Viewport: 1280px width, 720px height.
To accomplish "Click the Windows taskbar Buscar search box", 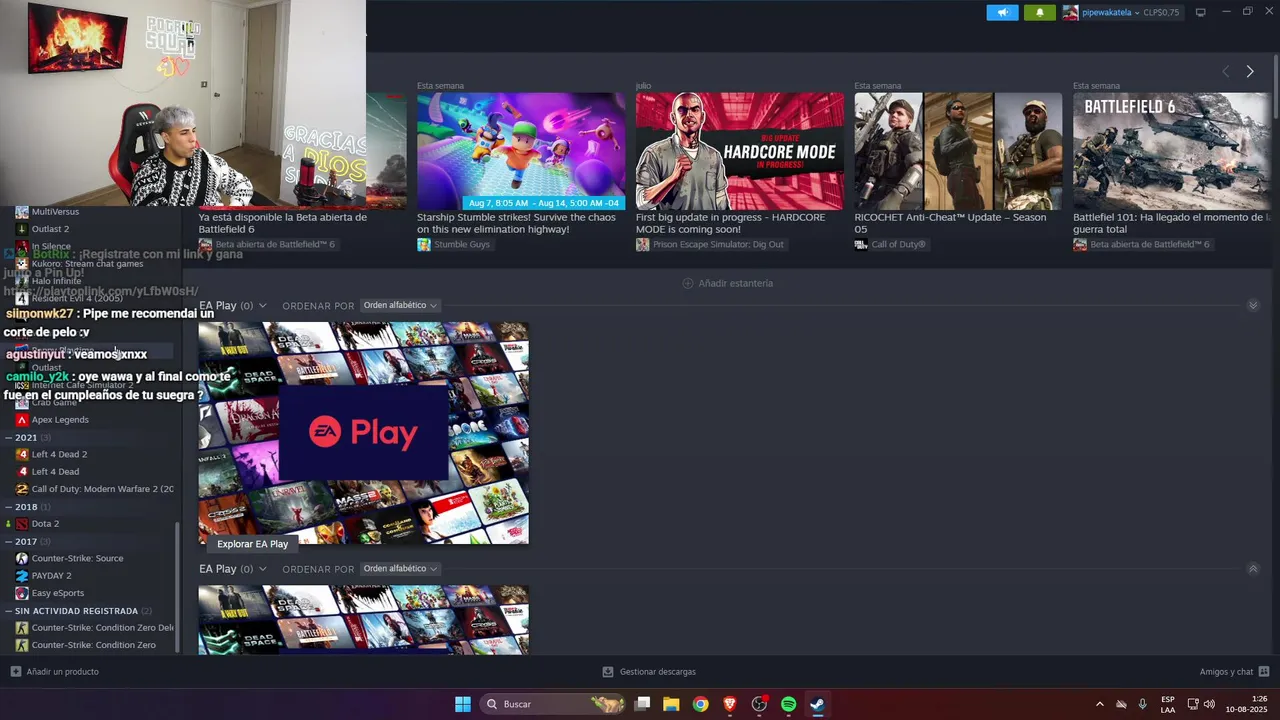I will 552,704.
